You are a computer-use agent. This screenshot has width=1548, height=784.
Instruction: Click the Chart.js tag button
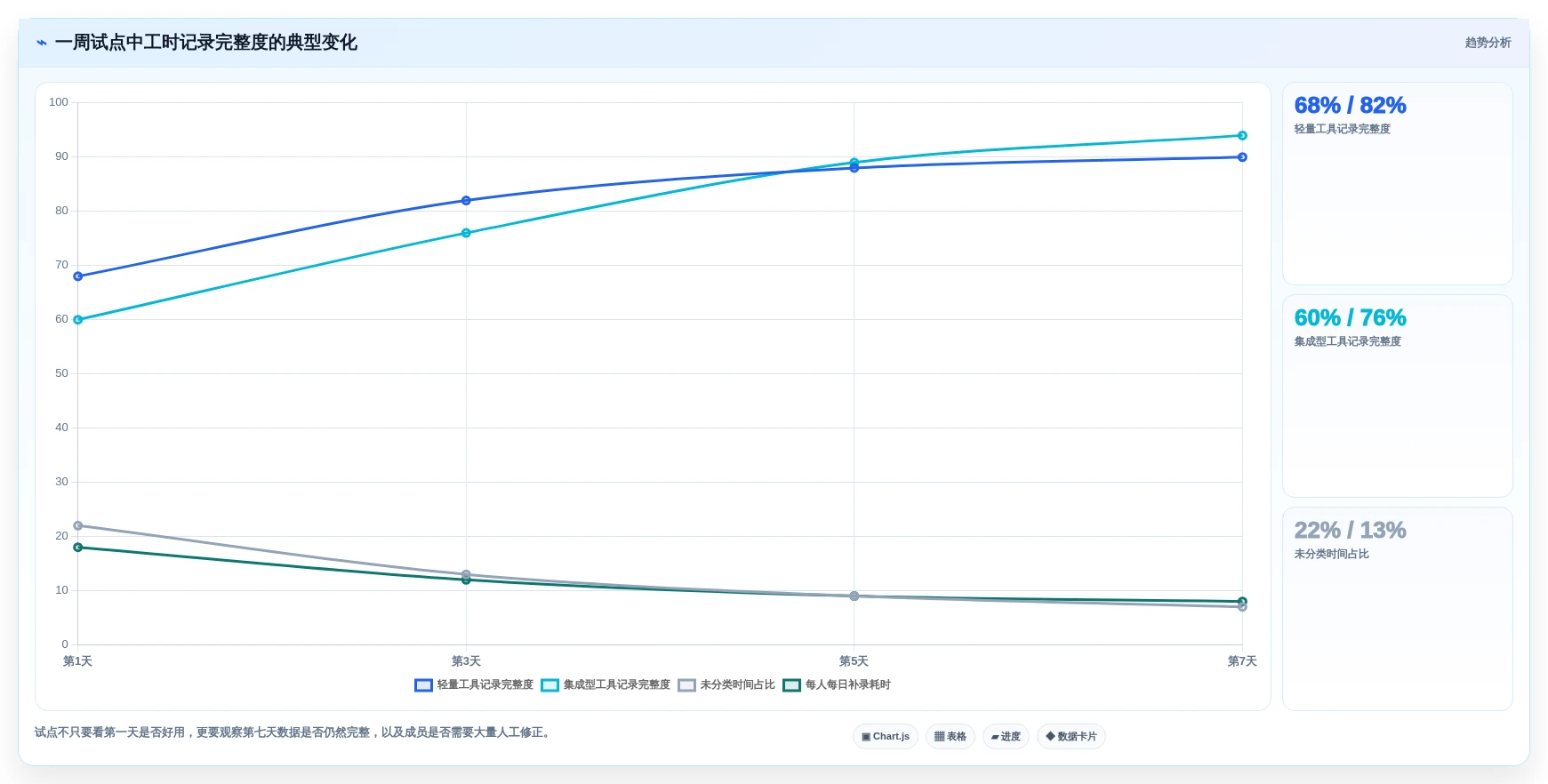point(886,736)
